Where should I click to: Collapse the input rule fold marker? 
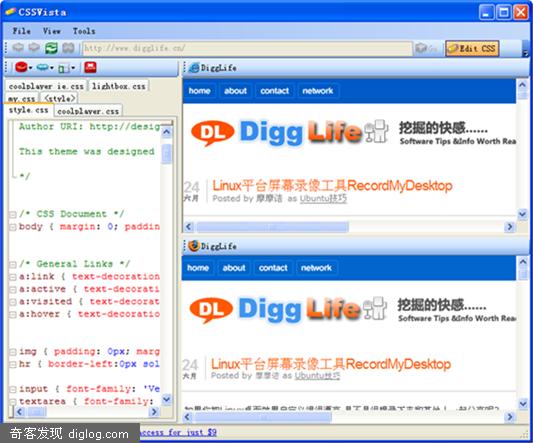(x=13, y=389)
